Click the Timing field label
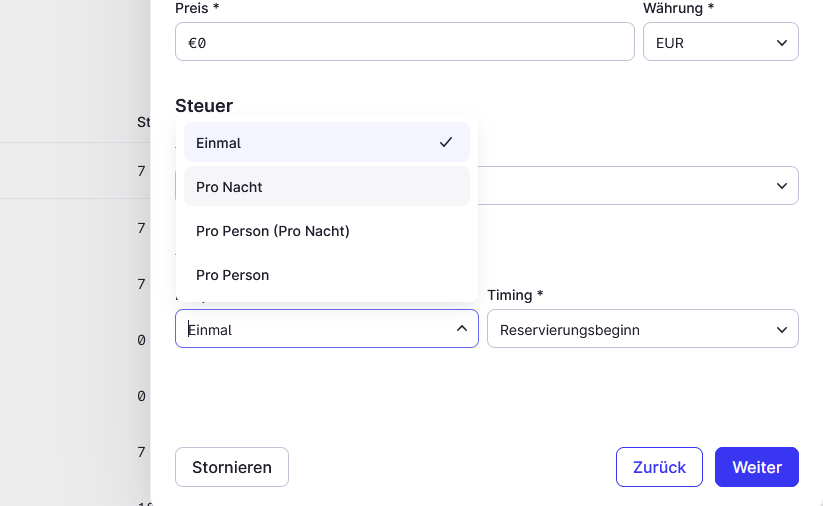The image size is (823, 506). pyautogui.click(x=514, y=295)
